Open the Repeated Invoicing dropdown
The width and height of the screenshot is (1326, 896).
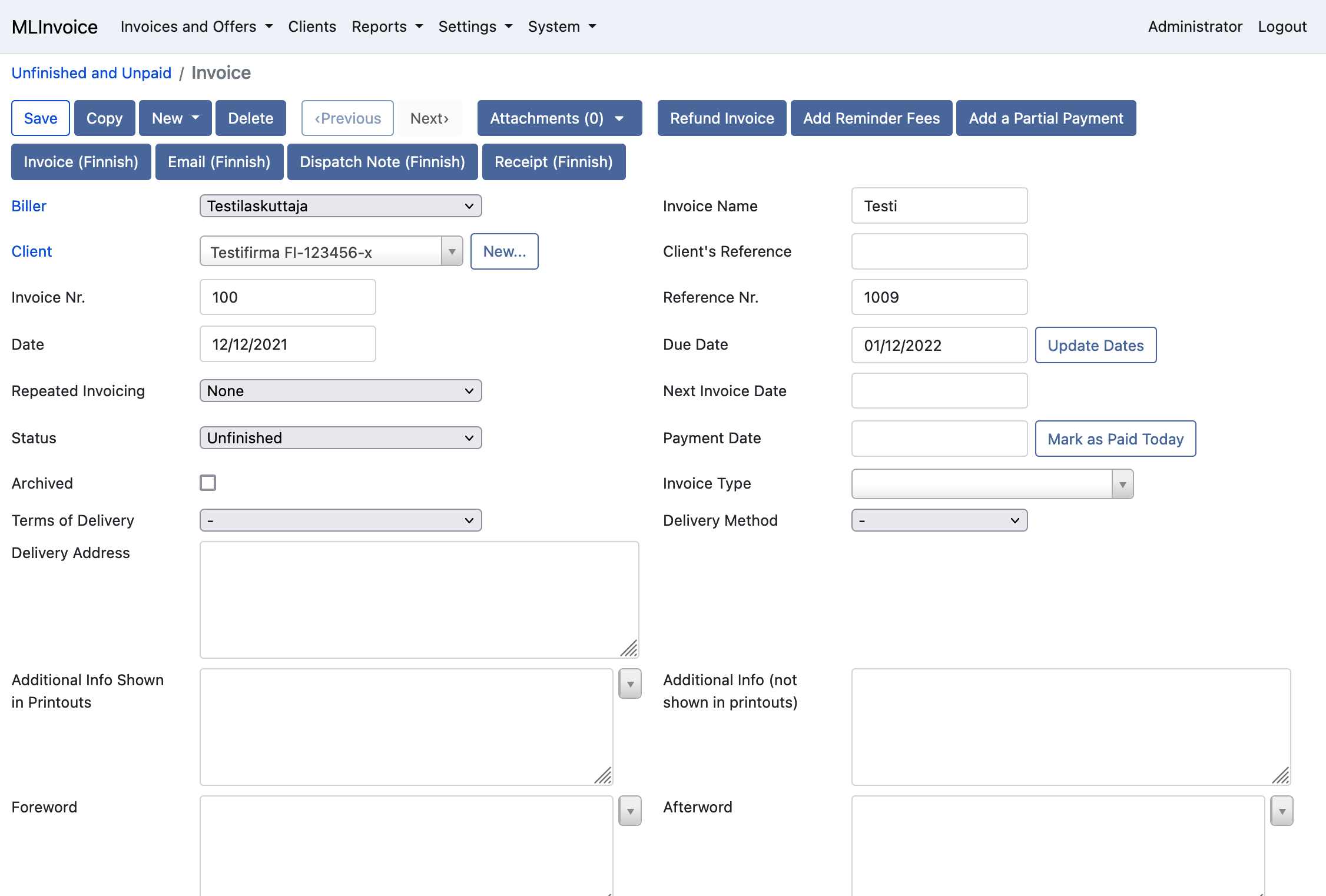pos(341,391)
